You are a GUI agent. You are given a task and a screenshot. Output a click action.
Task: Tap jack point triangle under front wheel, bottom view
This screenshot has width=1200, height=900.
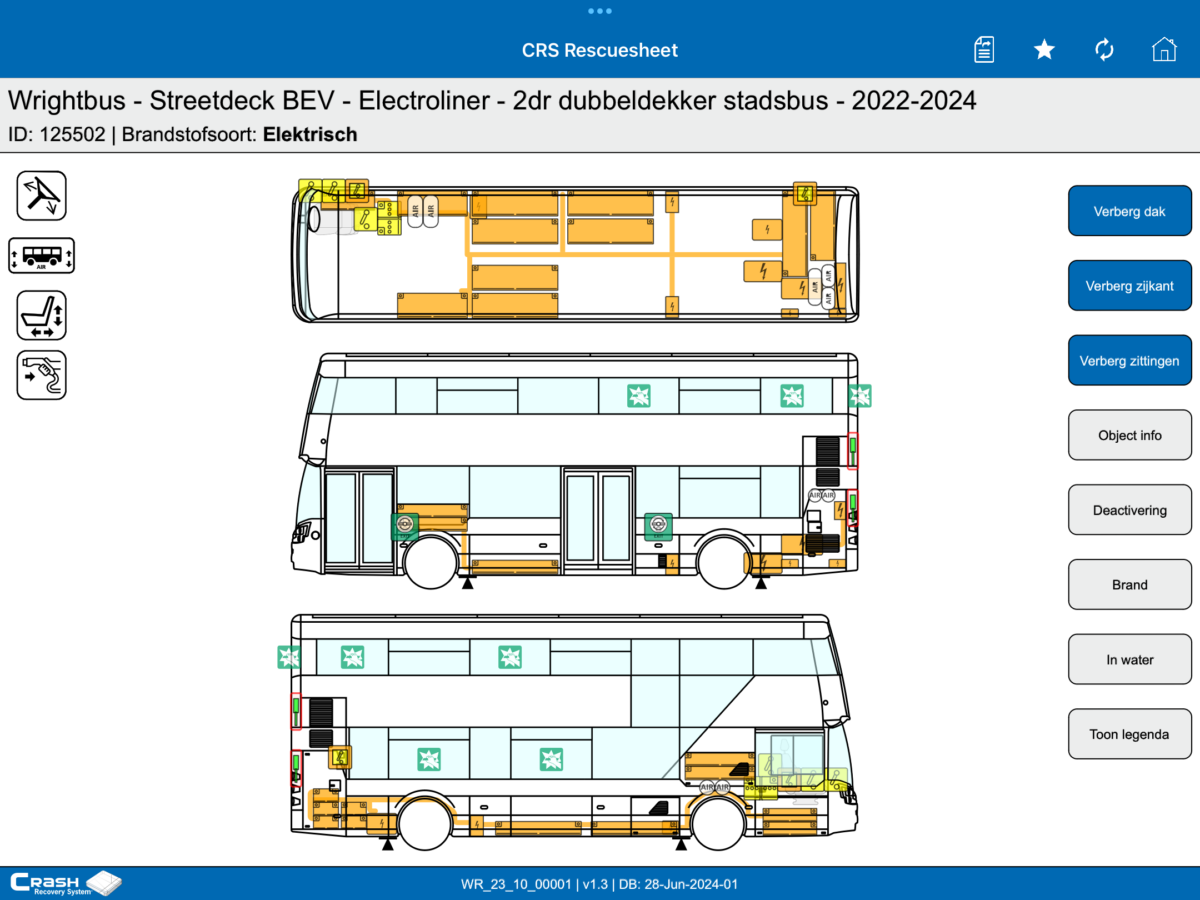click(x=681, y=845)
